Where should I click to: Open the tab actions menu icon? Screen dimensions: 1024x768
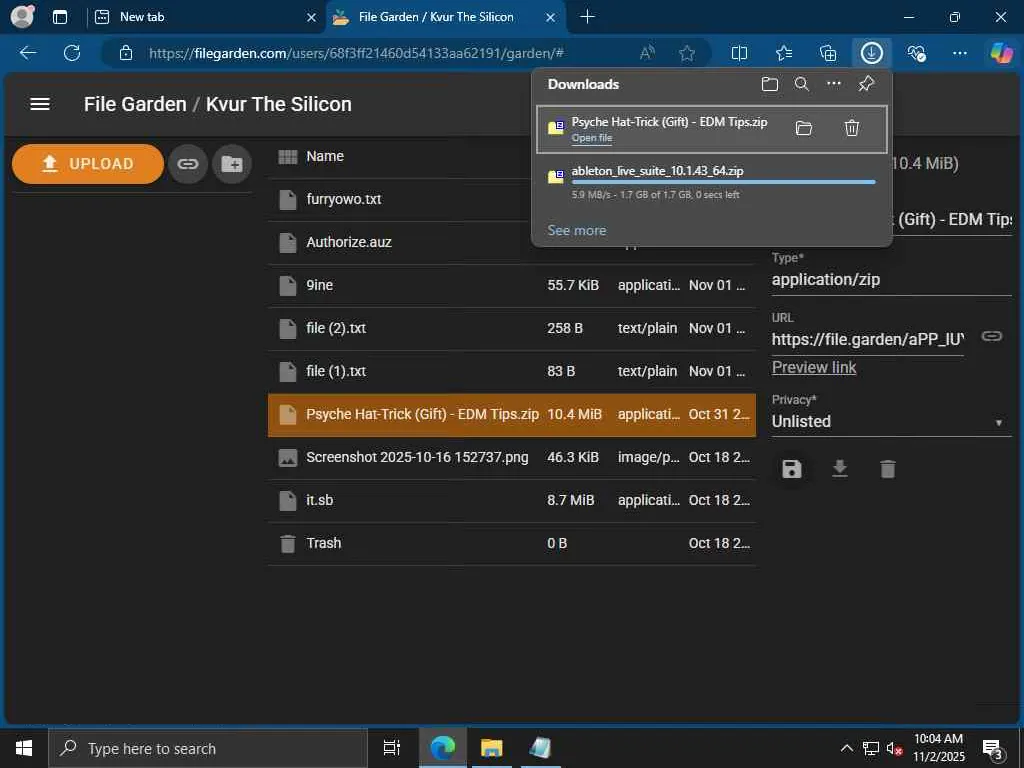coord(60,17)
